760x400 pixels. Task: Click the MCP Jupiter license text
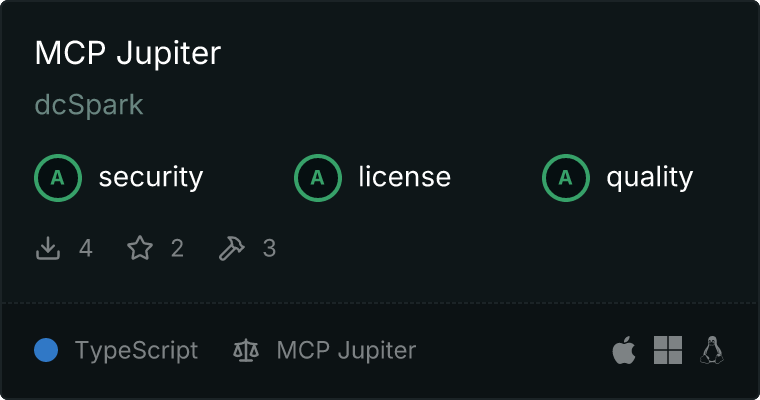pos(347,351)
